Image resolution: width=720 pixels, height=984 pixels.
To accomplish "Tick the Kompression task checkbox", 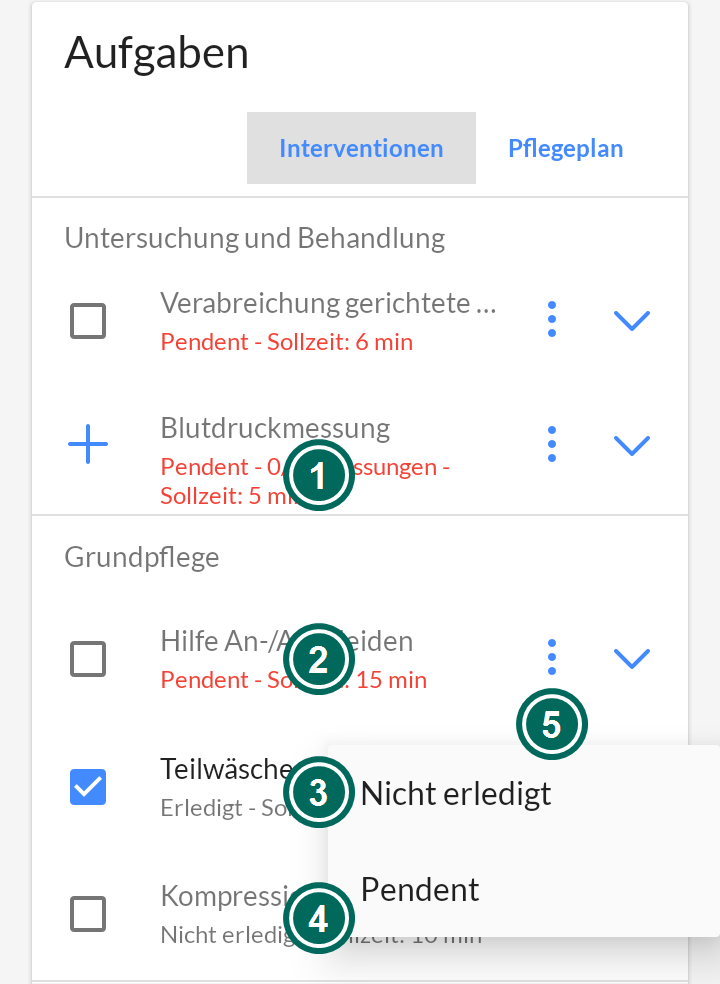I will 88,914.
